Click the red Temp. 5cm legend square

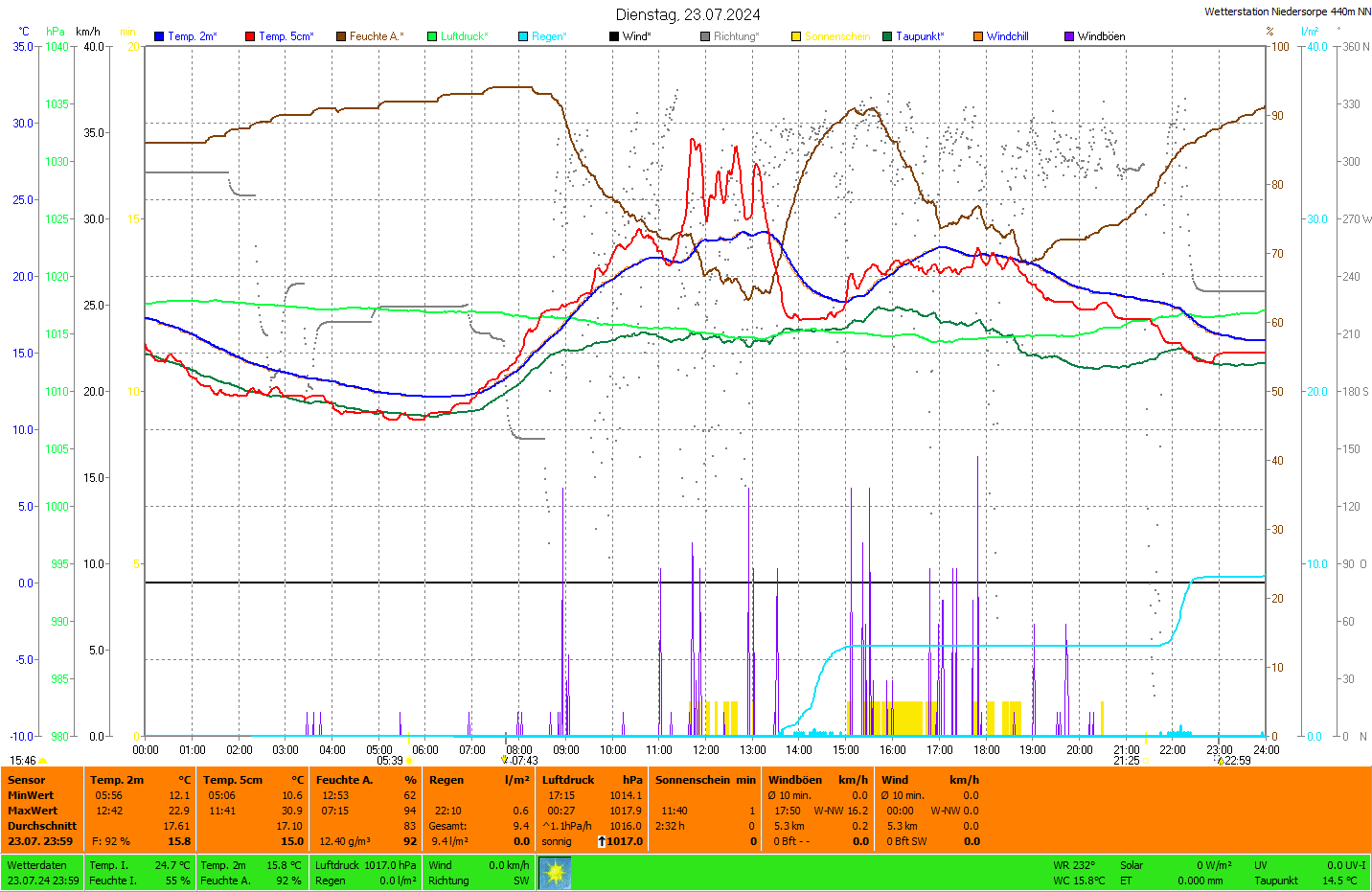pos(250,36)
